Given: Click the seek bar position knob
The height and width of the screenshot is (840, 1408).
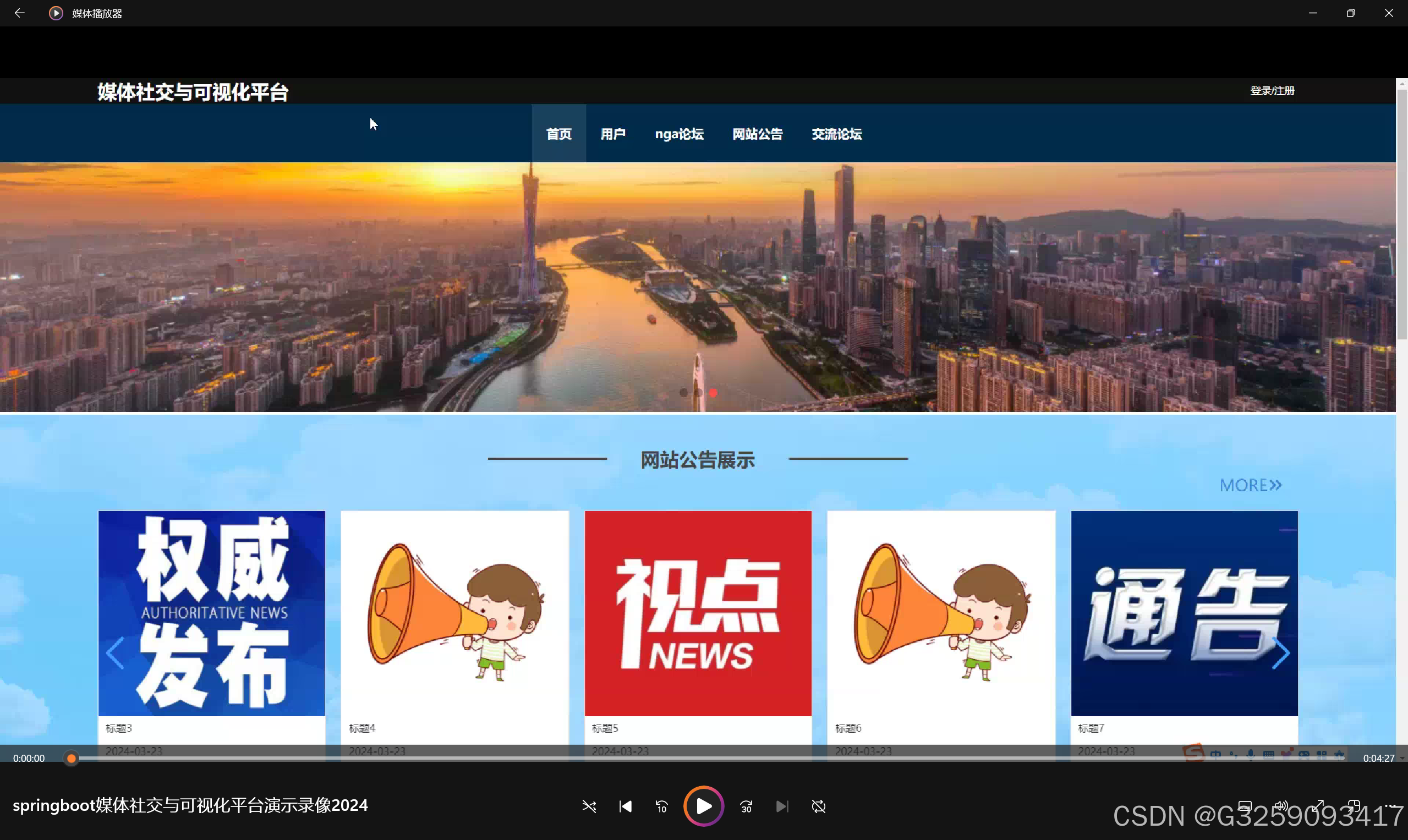Looking at the screenshot, I should click(72, 758).
